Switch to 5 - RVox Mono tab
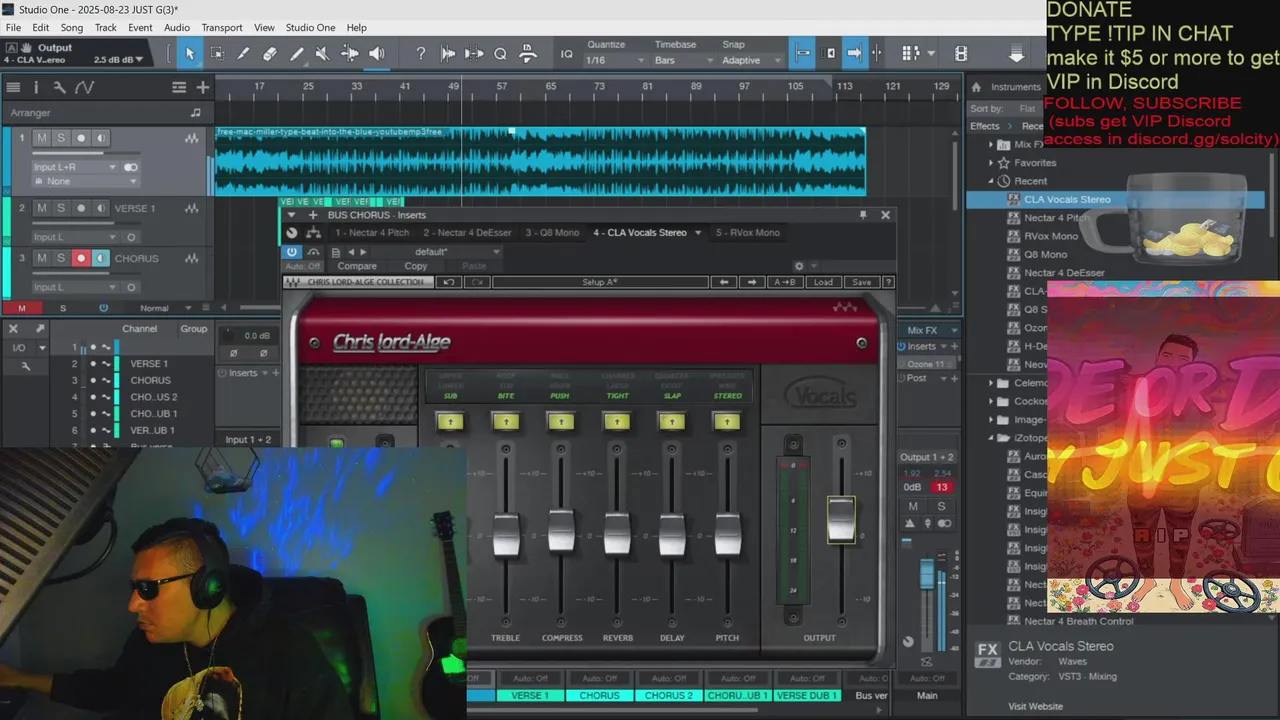 coord(748,233)
